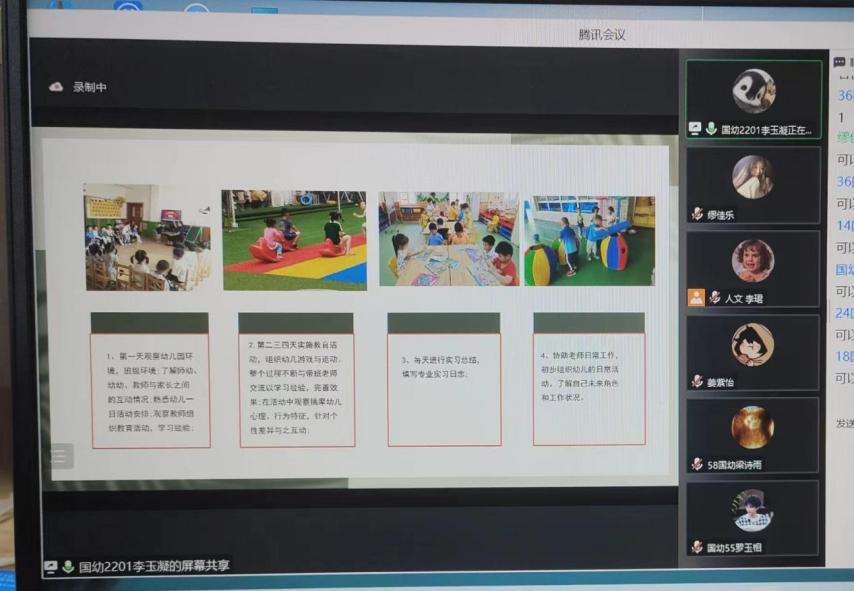Image resolution: width=854 pixels, height=591 pixels.
Task: Click muted mic icon beside 姜紫怡
Action: click(x=697, y=381)
